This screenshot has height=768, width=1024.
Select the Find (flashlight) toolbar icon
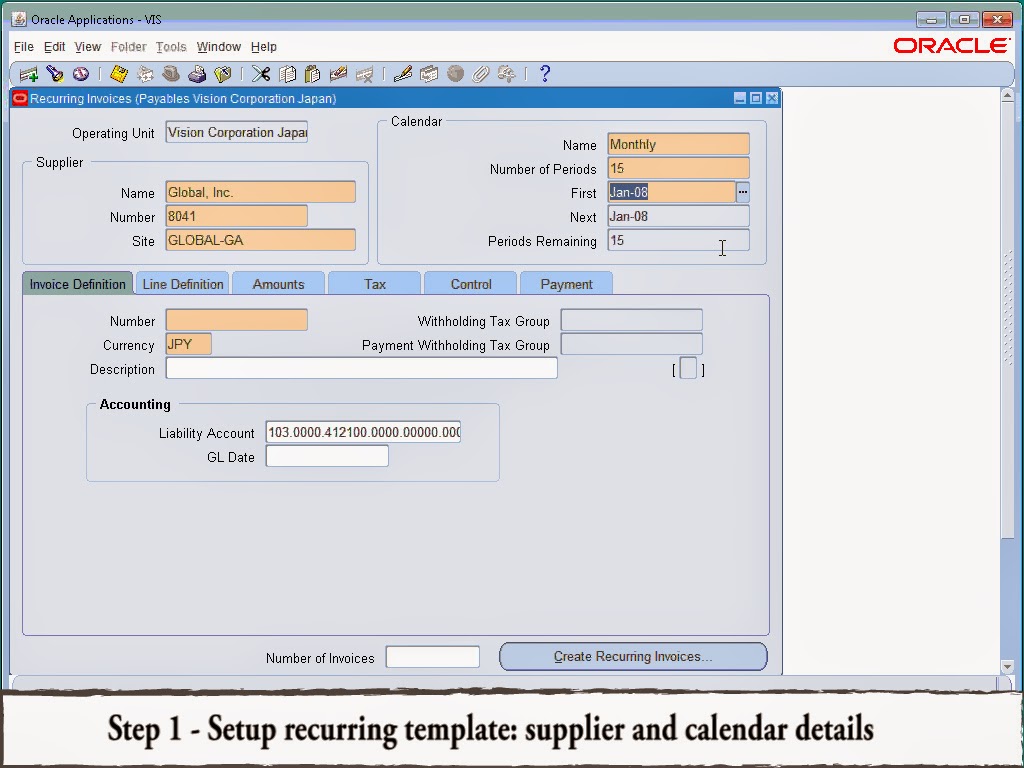click(52, 73)
